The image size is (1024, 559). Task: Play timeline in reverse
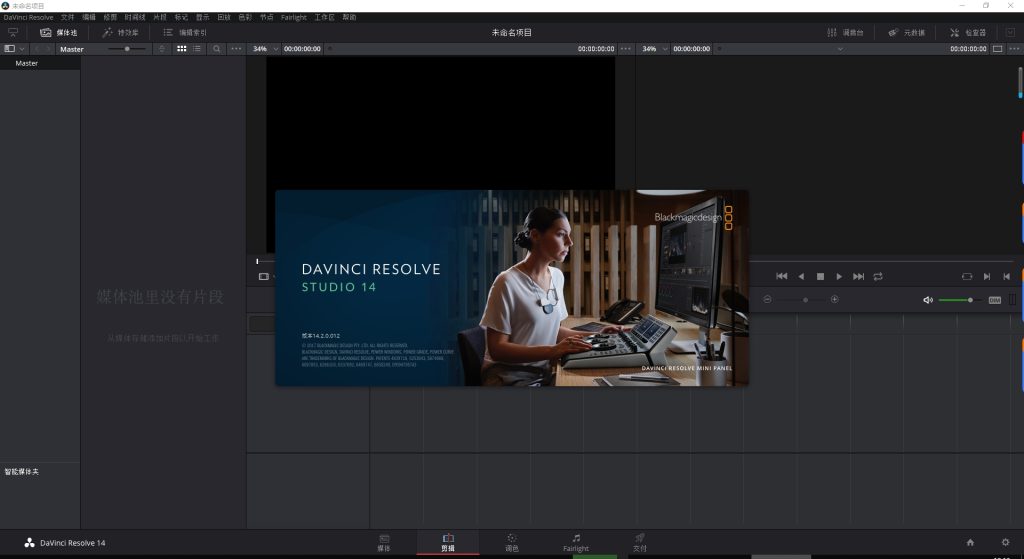(x=801, y=276)
